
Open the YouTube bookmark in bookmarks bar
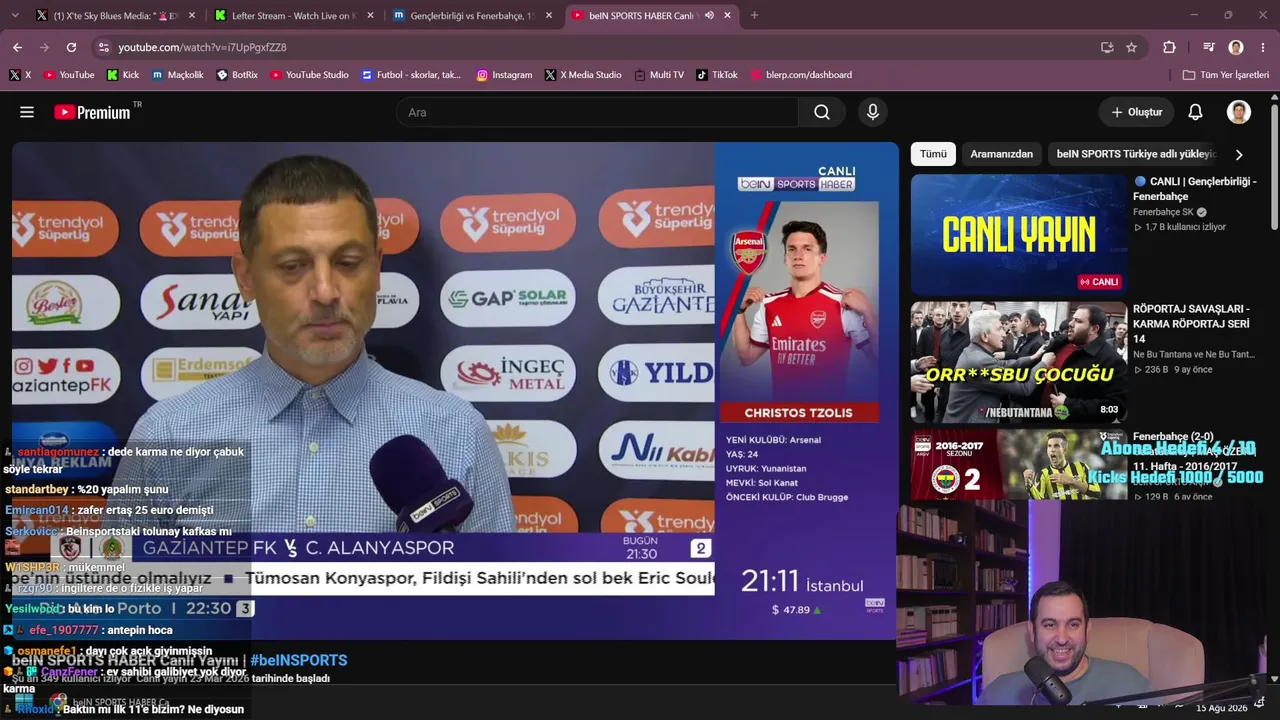(x=68, y=75)
